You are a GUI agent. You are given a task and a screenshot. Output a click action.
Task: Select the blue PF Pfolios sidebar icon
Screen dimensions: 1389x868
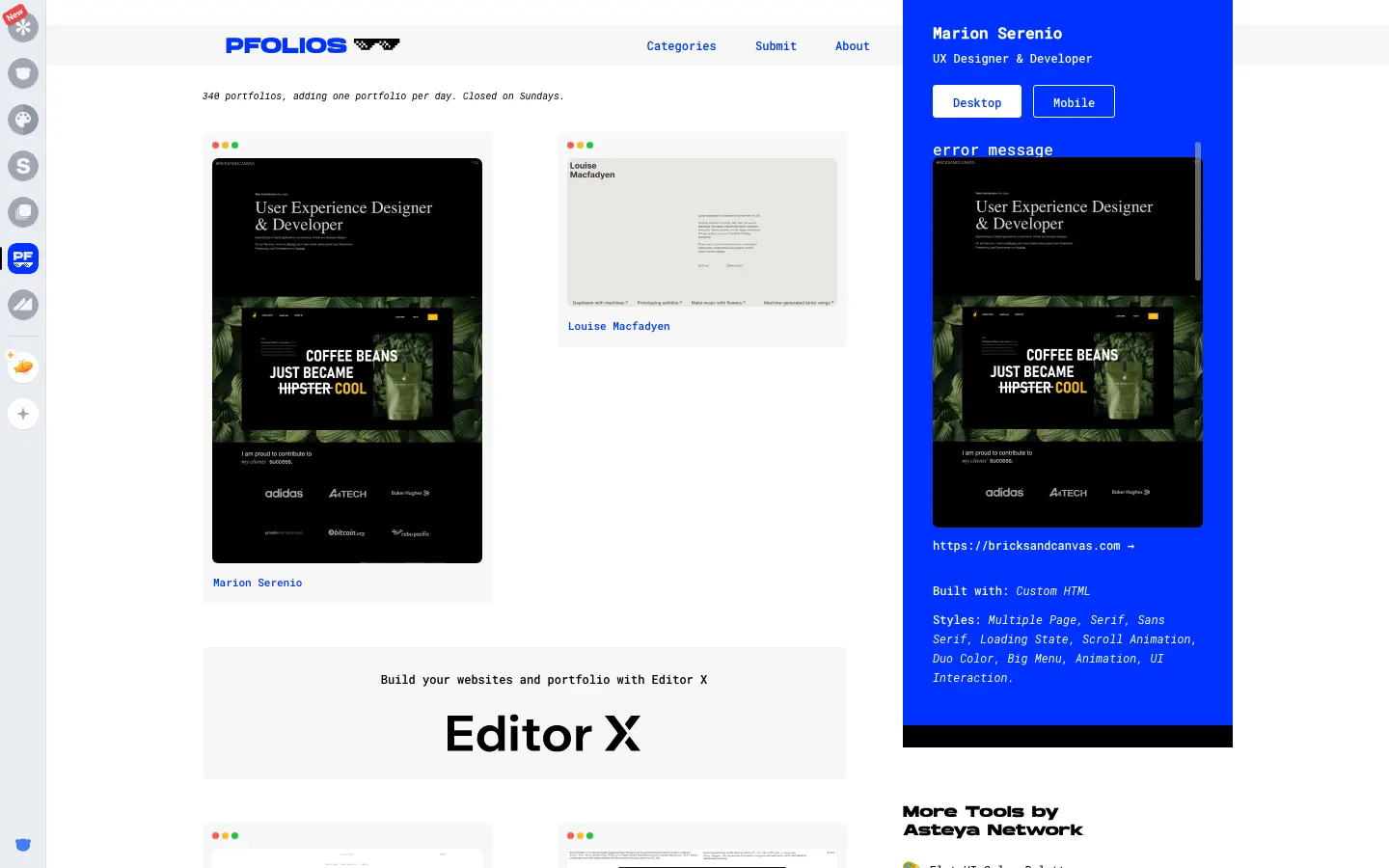coord(22,258)
